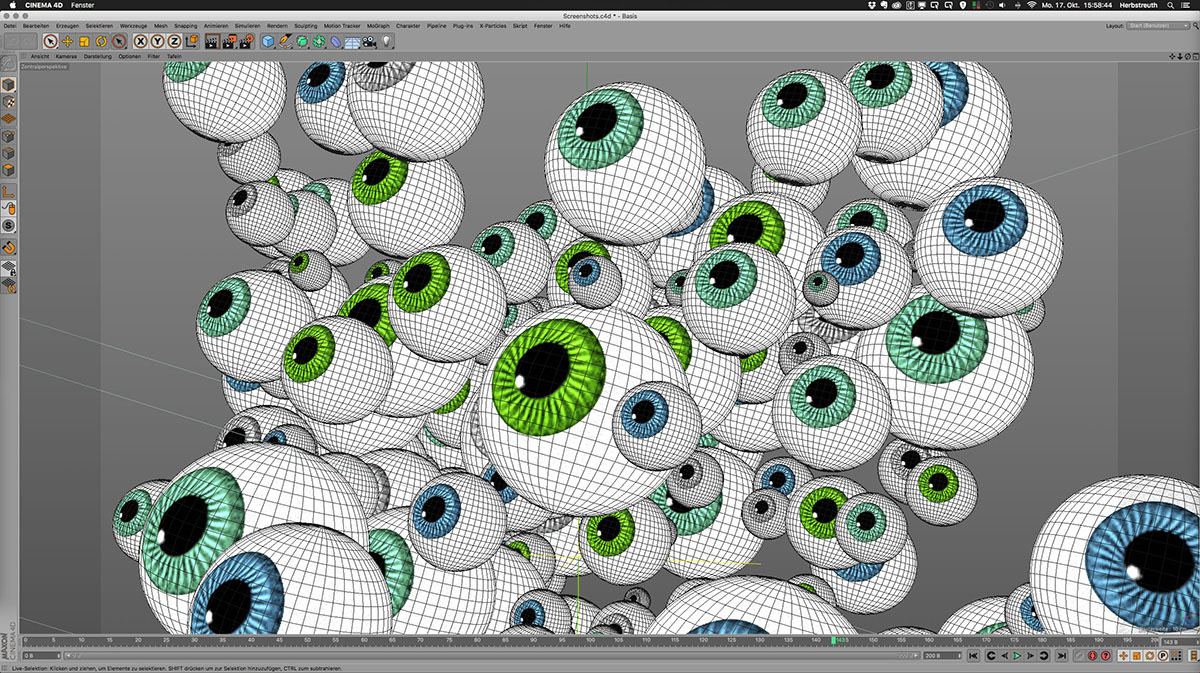Render to Picture Viewer
Viewport: 1200px width, 673px height.
[x=229, y=41]
